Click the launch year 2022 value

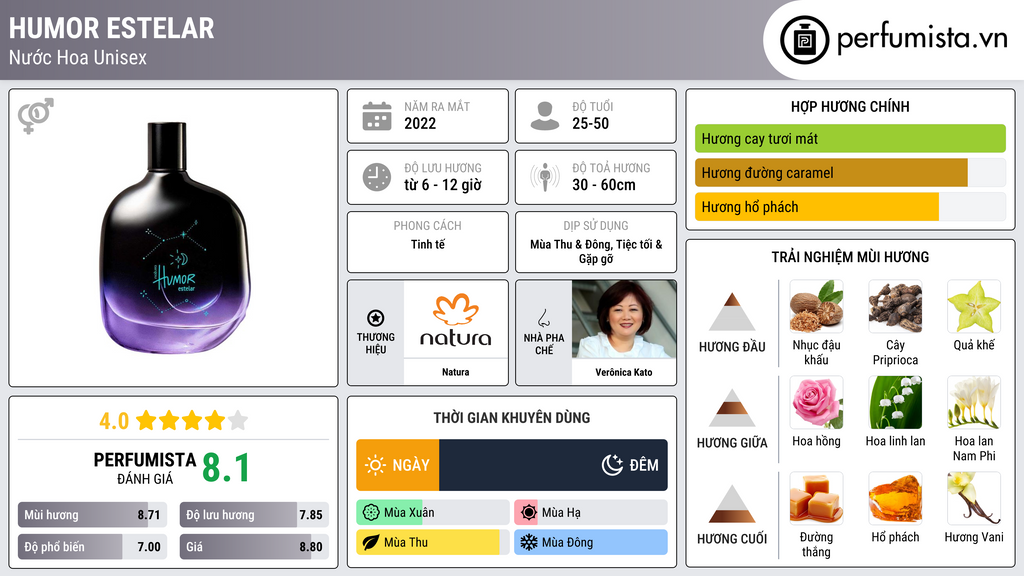420,123
